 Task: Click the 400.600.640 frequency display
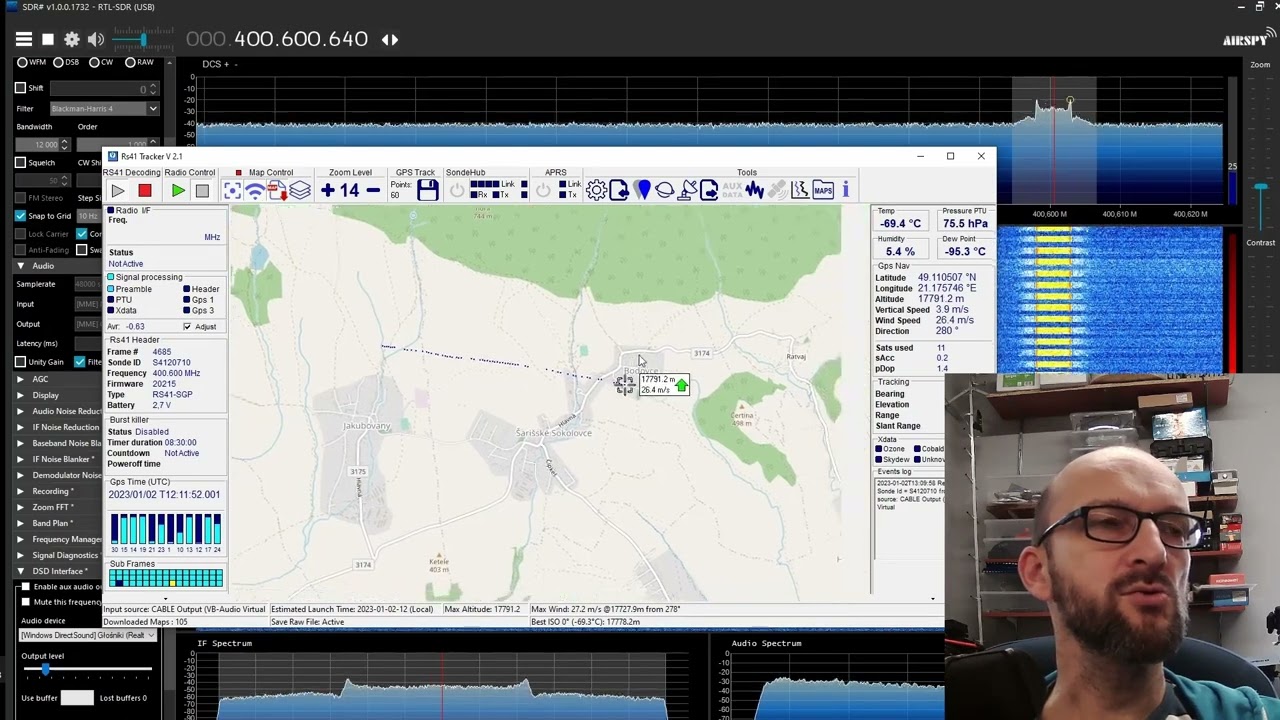(x=277, y=40)
